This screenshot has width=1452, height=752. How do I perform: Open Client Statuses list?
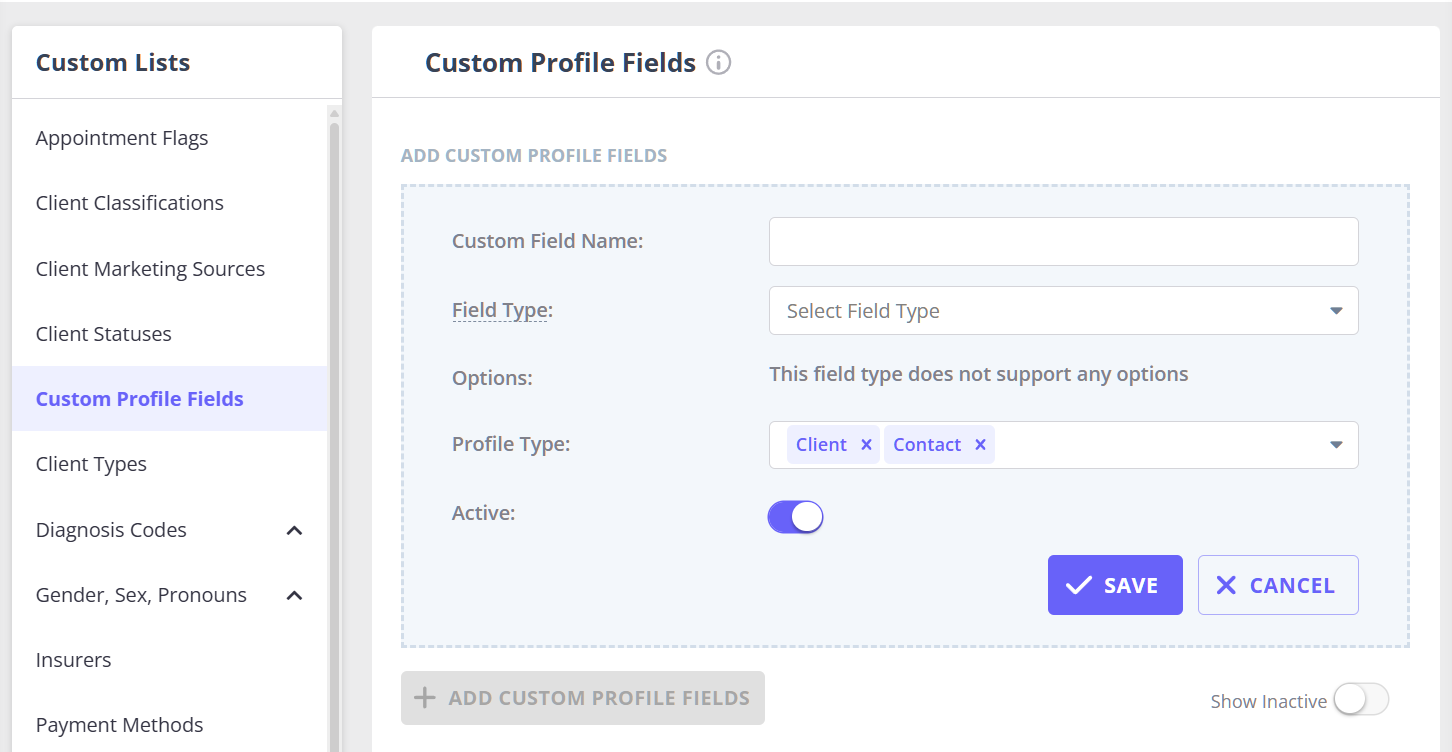tap(104, 334)
